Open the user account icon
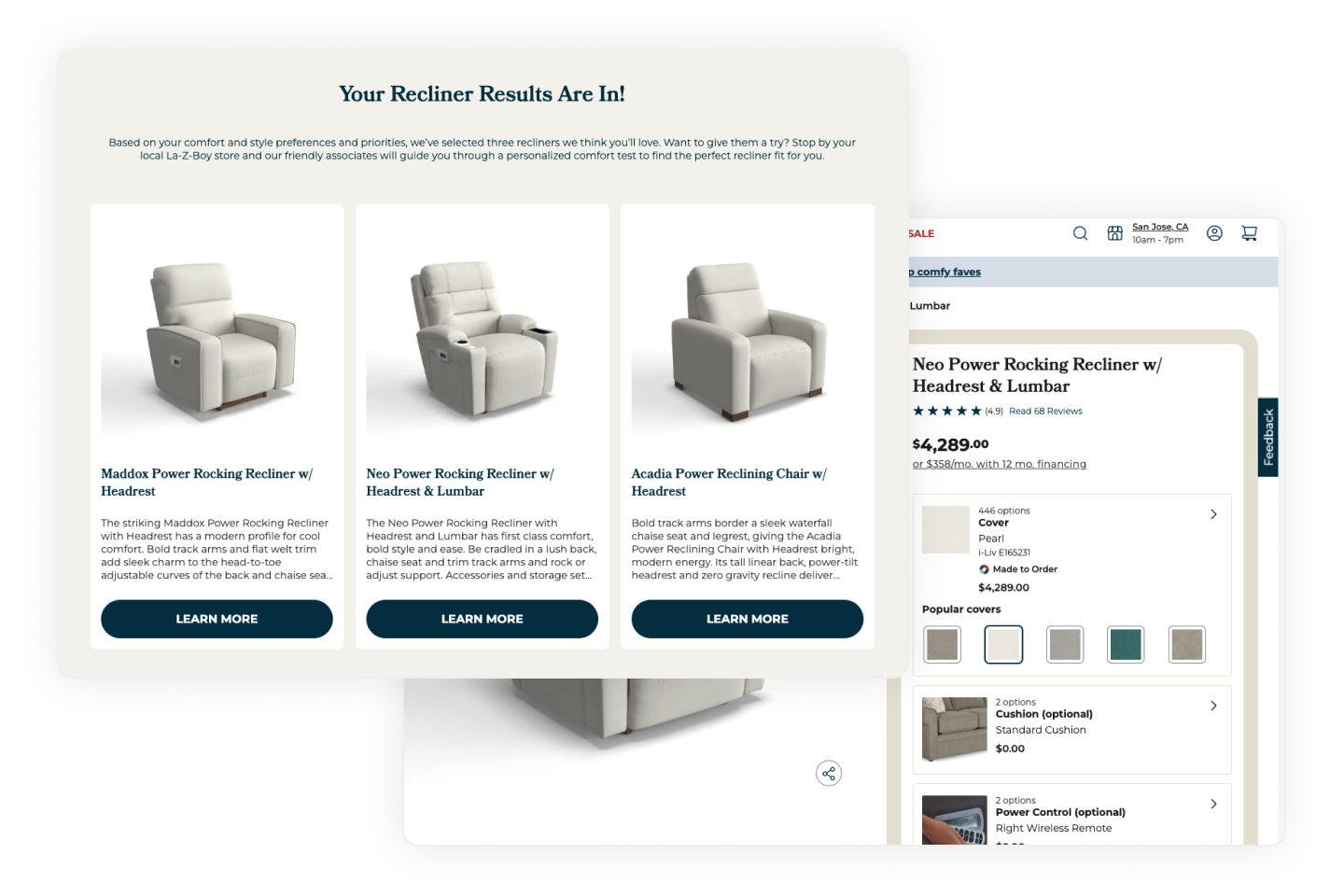Image resolution: width=1344 pixels, height=896 pixels. [1214, 233]
